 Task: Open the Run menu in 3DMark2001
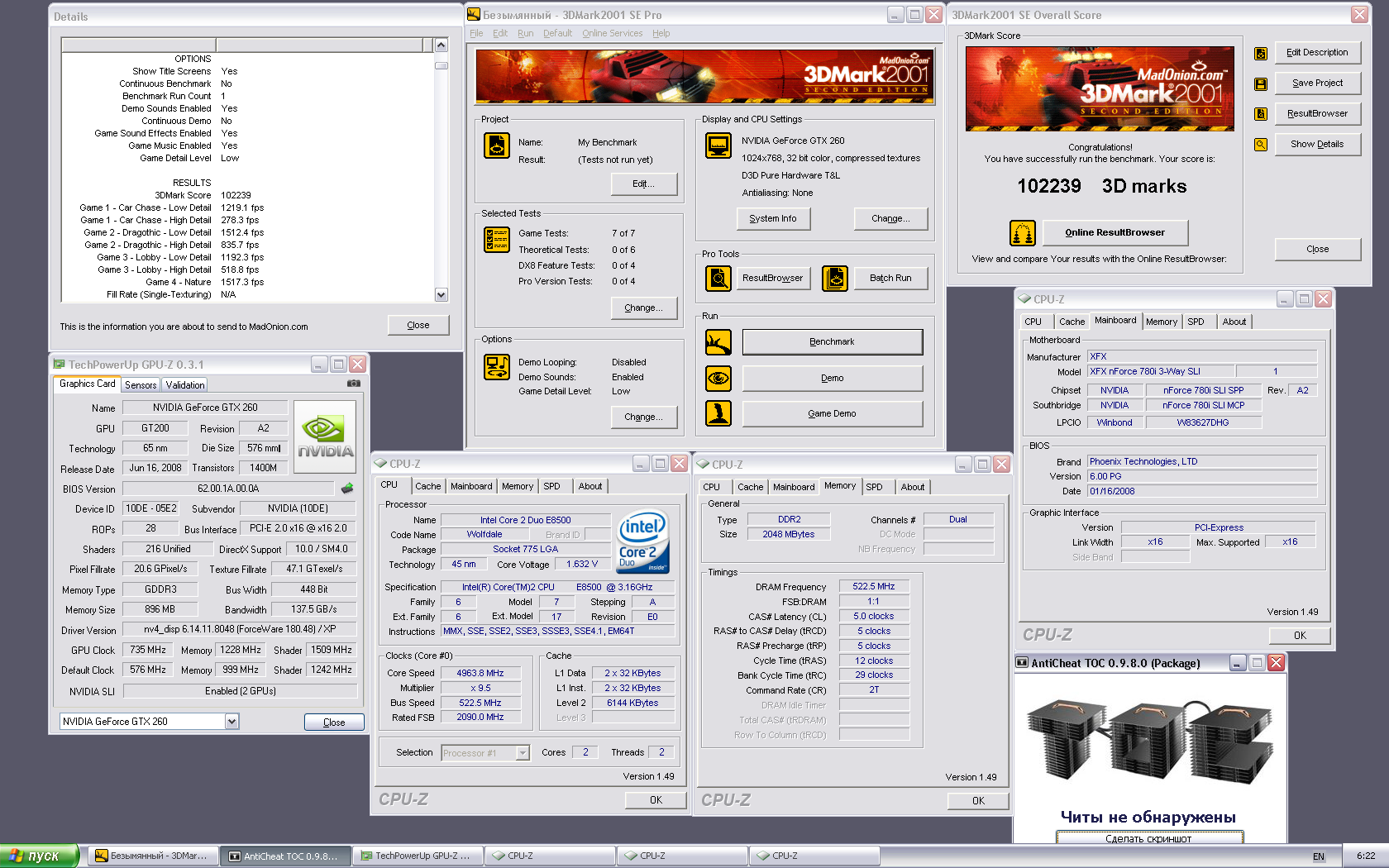tap(526, 34)
